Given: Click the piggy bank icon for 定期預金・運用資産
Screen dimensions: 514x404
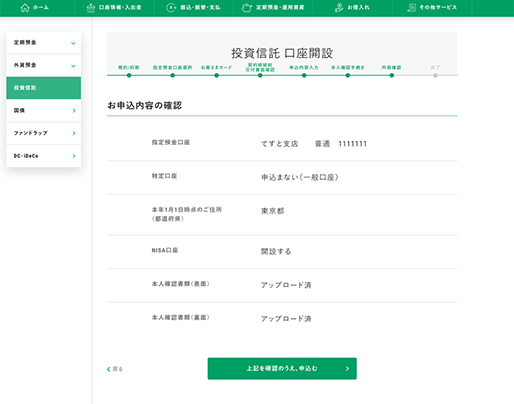Looking at the screenshot, I should pyautogui.click(x=247, y=8).
